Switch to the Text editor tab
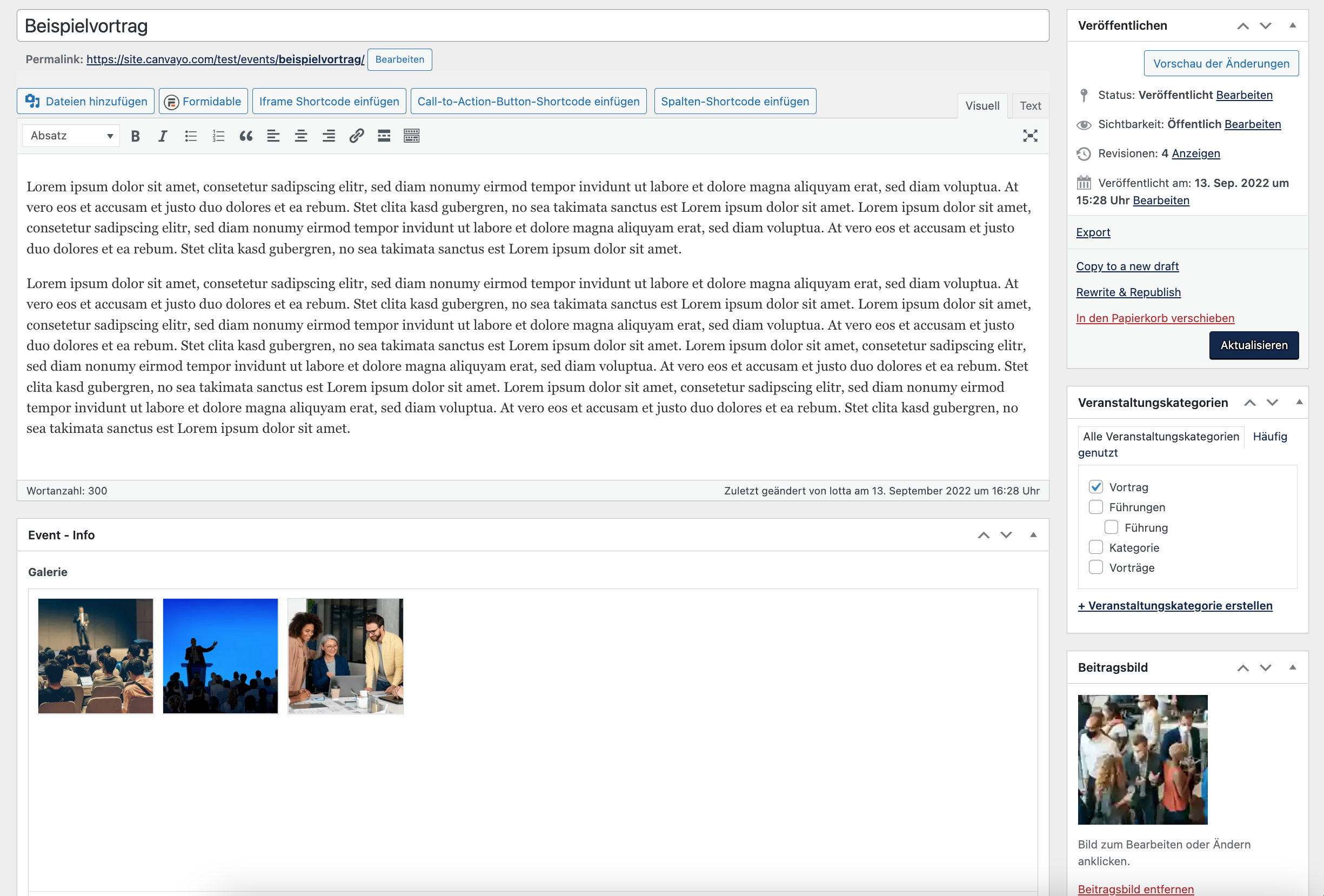Viewport: 1324px width, 896px height. [1030, 106]
